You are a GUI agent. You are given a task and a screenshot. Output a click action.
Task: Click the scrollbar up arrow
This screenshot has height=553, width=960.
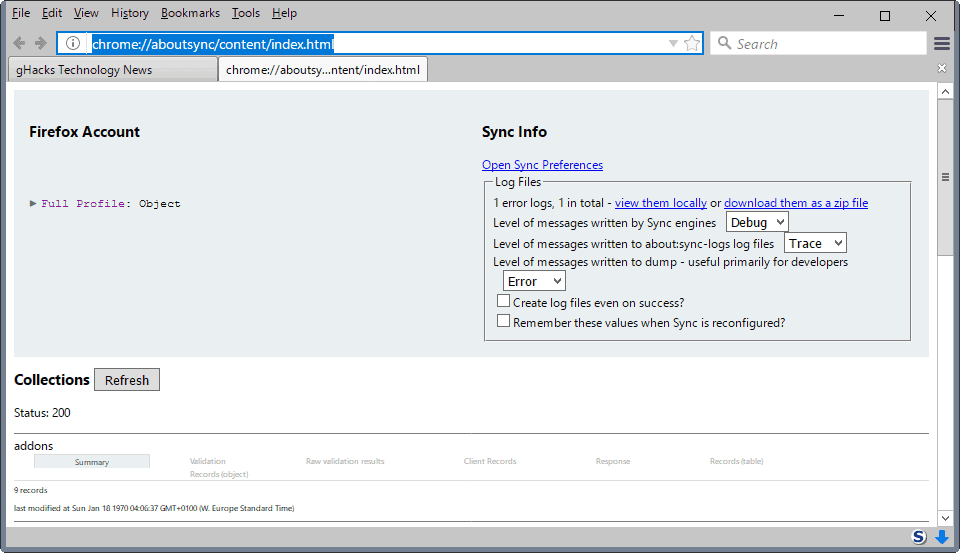coord(945,92)
